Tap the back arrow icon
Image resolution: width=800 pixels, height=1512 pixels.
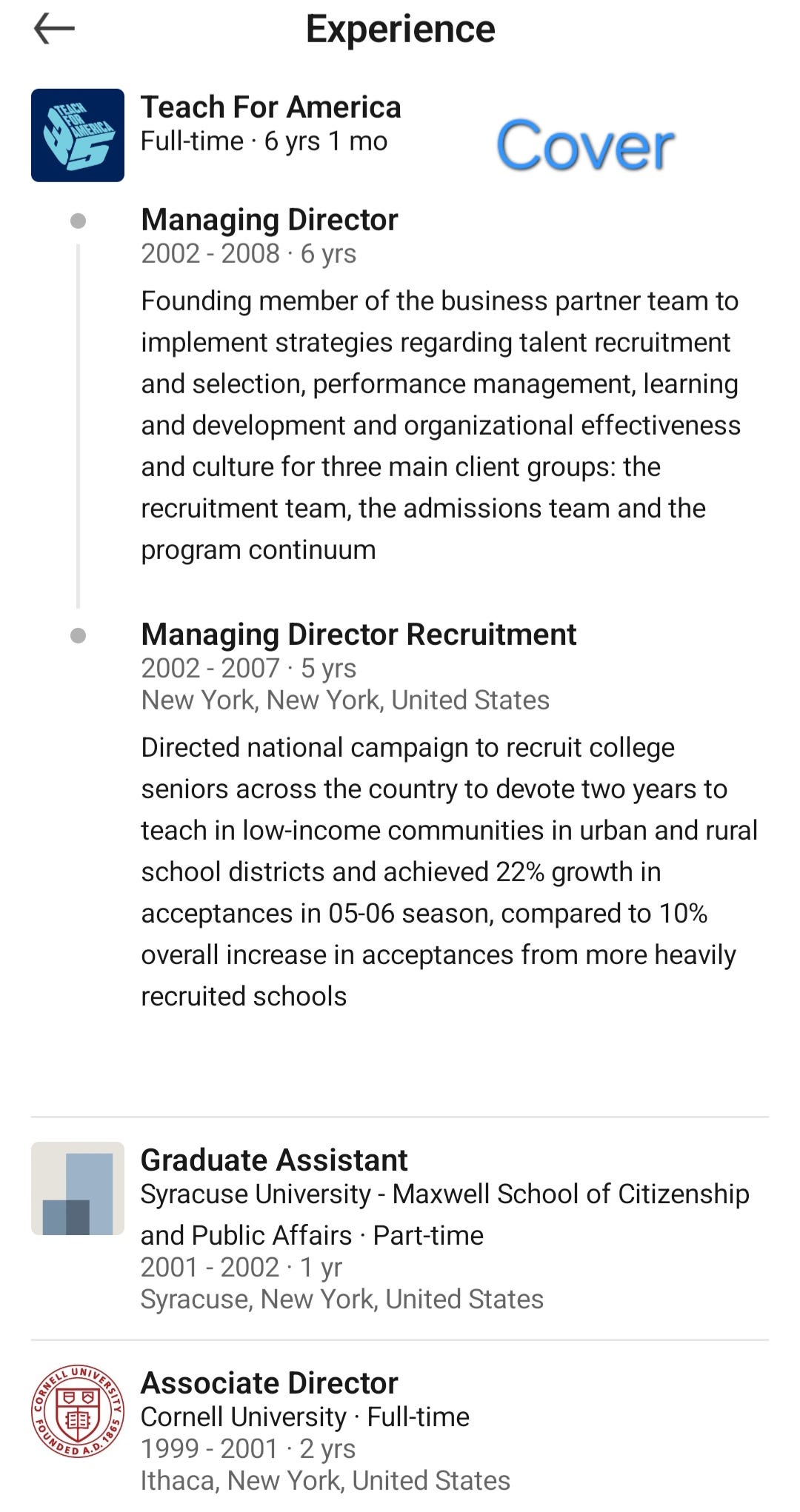point(54,30)
